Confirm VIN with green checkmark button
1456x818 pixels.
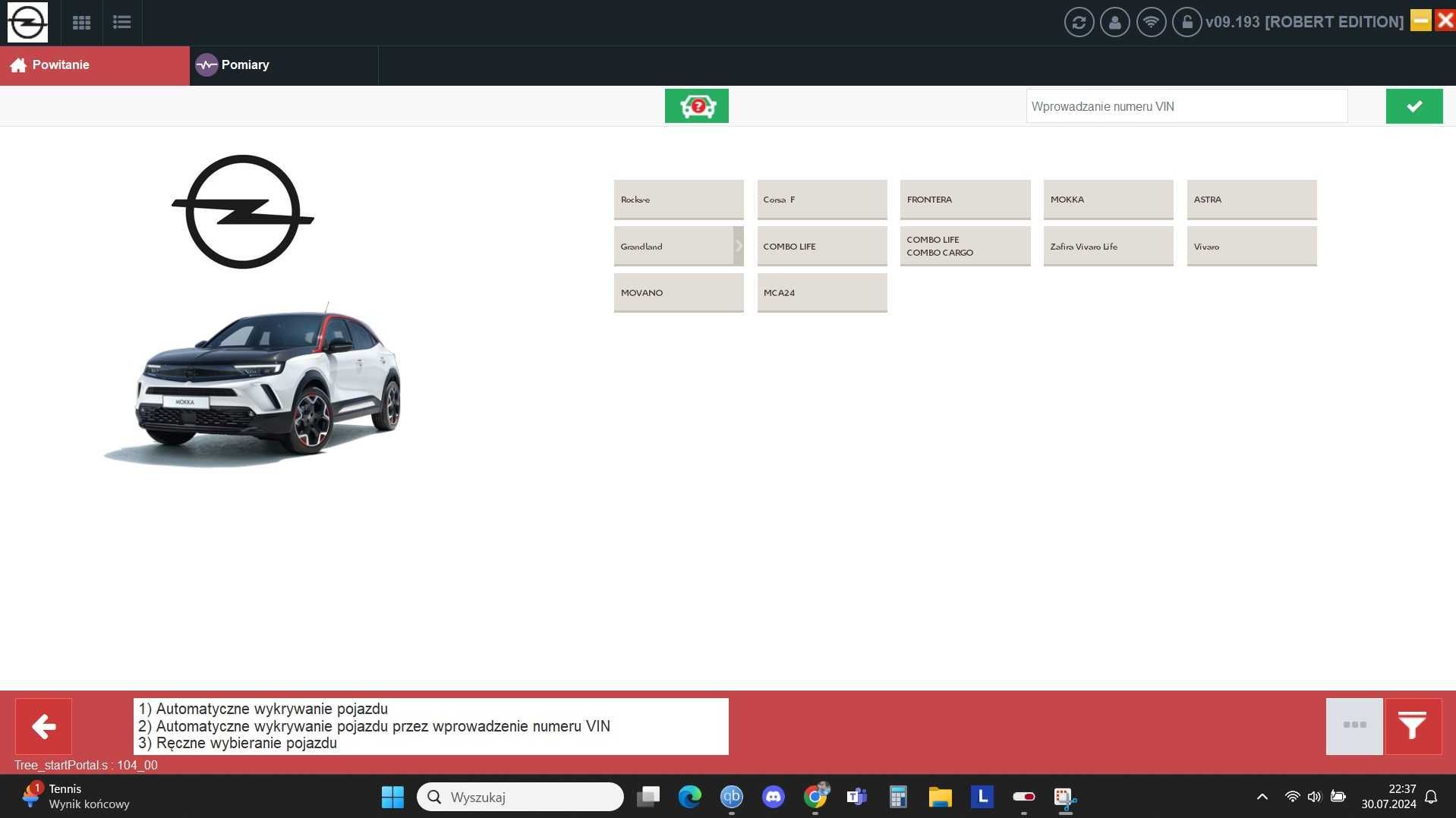1413,105
